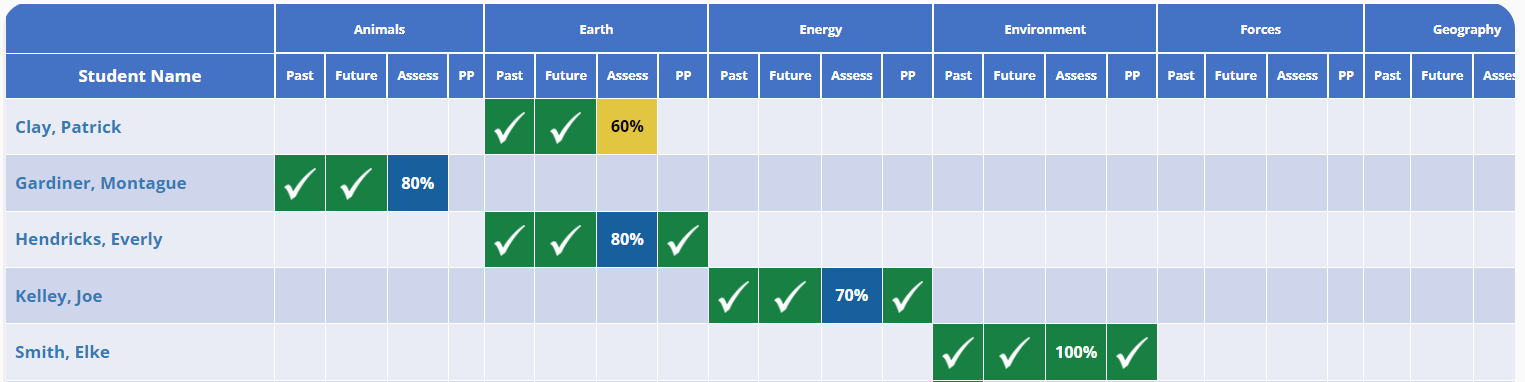Select the Forces topic column header
The height and width of the screenshot is (382, 1525).
coord(1260,29)
